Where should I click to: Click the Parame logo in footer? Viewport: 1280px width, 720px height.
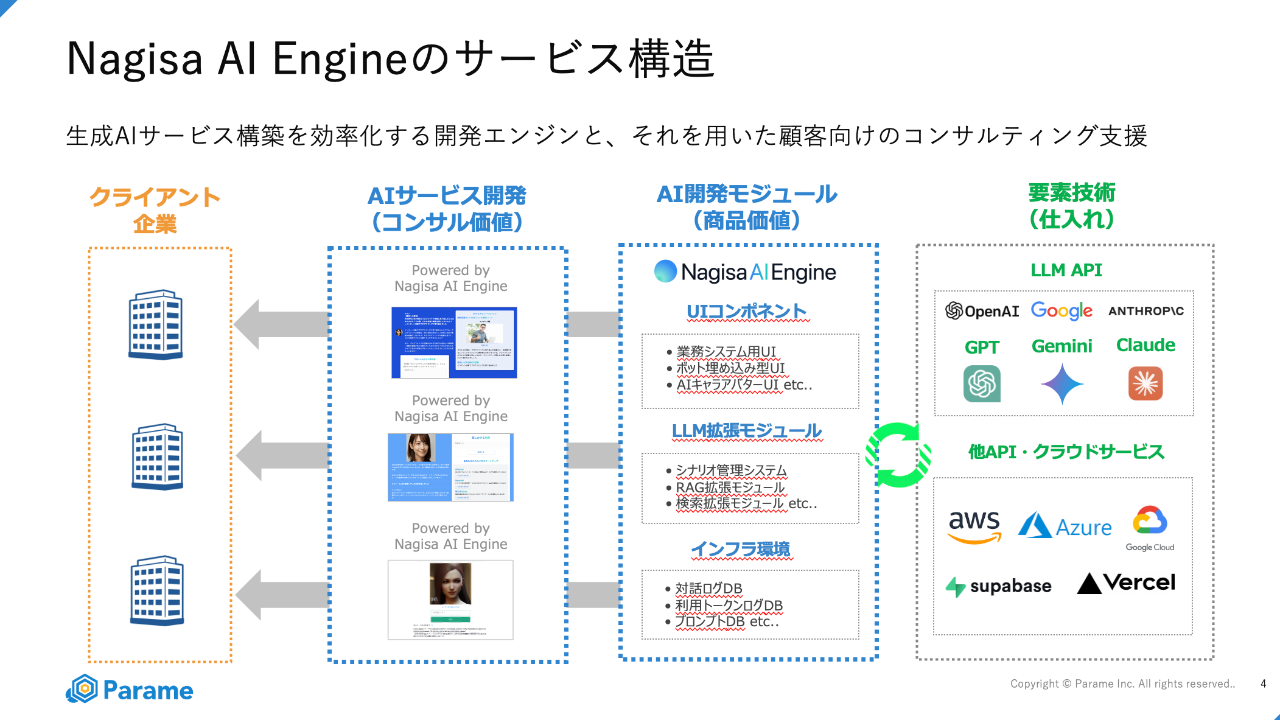click(x=130, y=690)
